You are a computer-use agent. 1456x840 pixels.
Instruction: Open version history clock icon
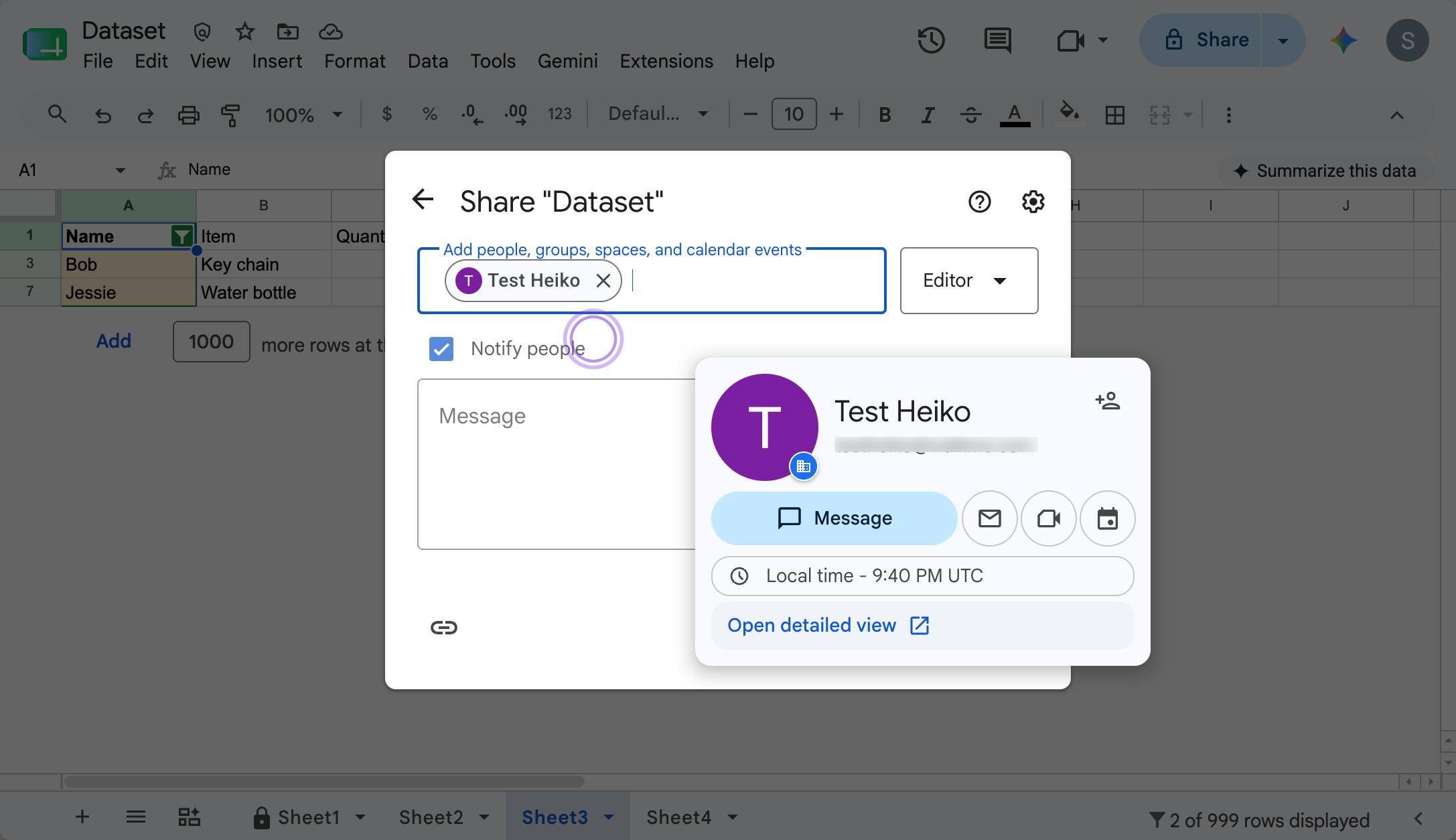[x=931, y=40]
